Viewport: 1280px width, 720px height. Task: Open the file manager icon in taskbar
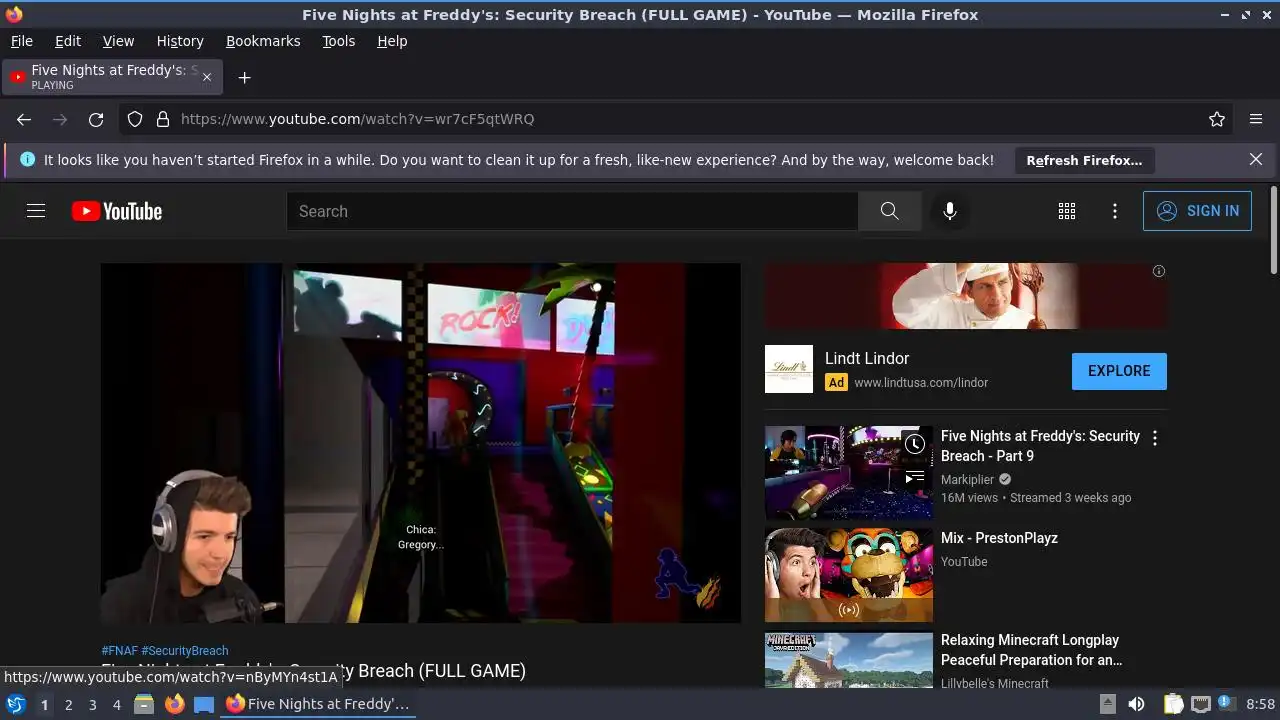coord(144,704)
